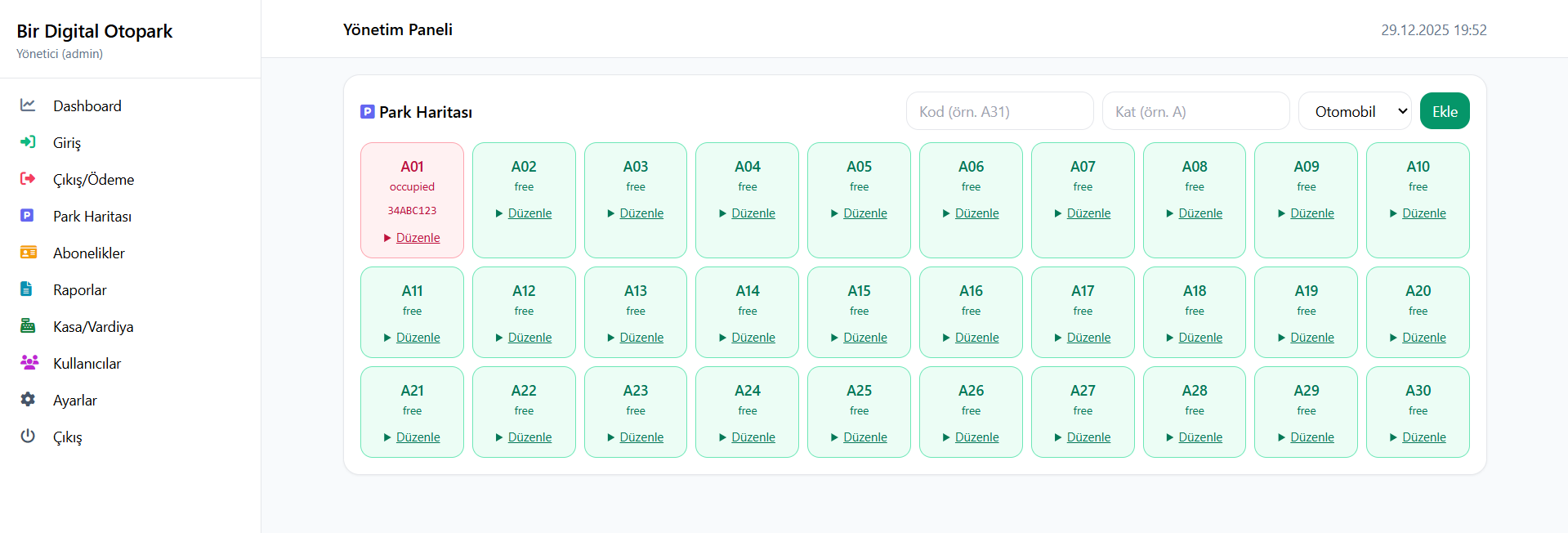This screenshot has width=1568, height=533.
Task: Click the Abonelikler card icon
Action: click(x=28, y=253)
